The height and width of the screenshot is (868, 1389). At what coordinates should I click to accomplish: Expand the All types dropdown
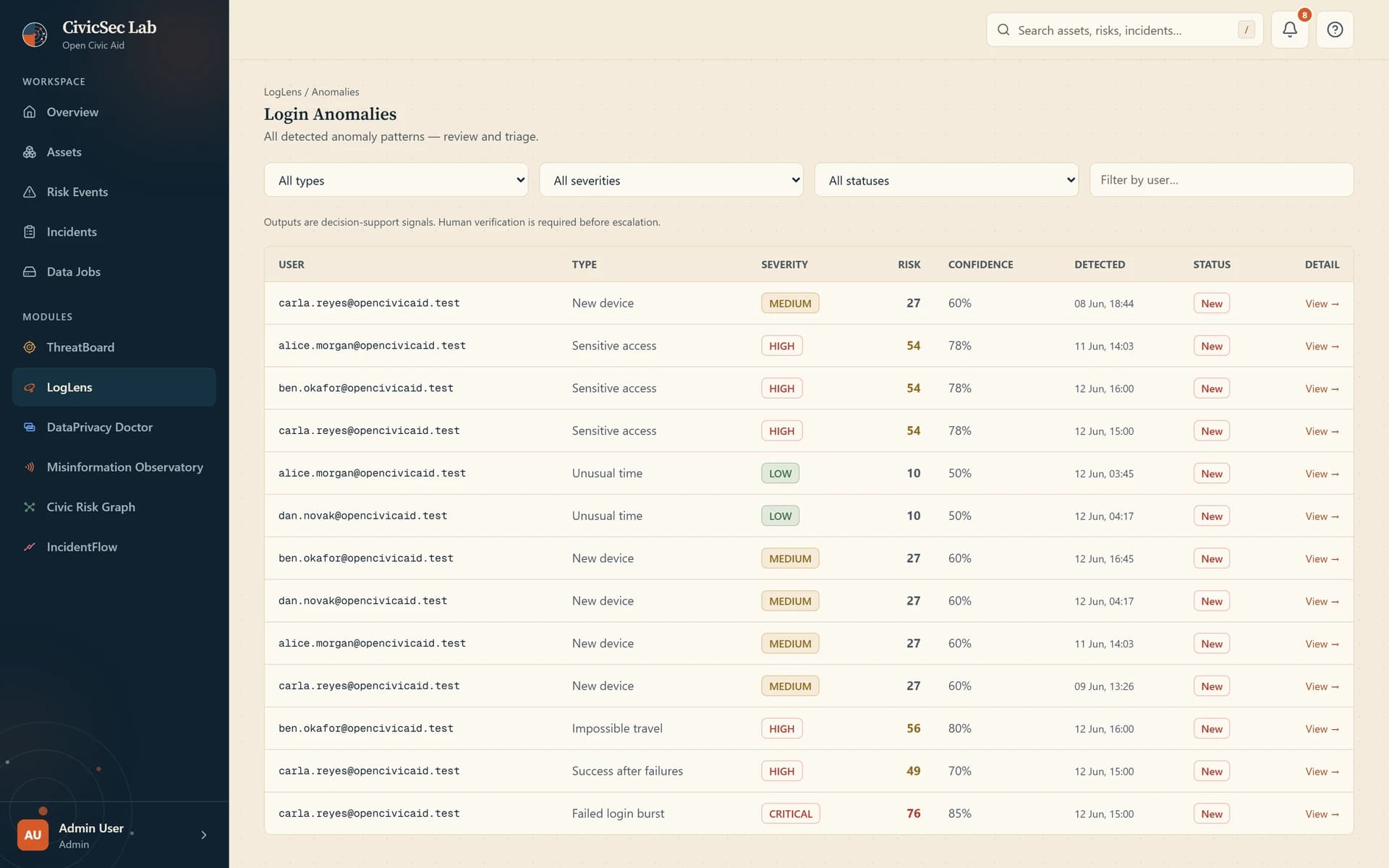tap(396, 180)
